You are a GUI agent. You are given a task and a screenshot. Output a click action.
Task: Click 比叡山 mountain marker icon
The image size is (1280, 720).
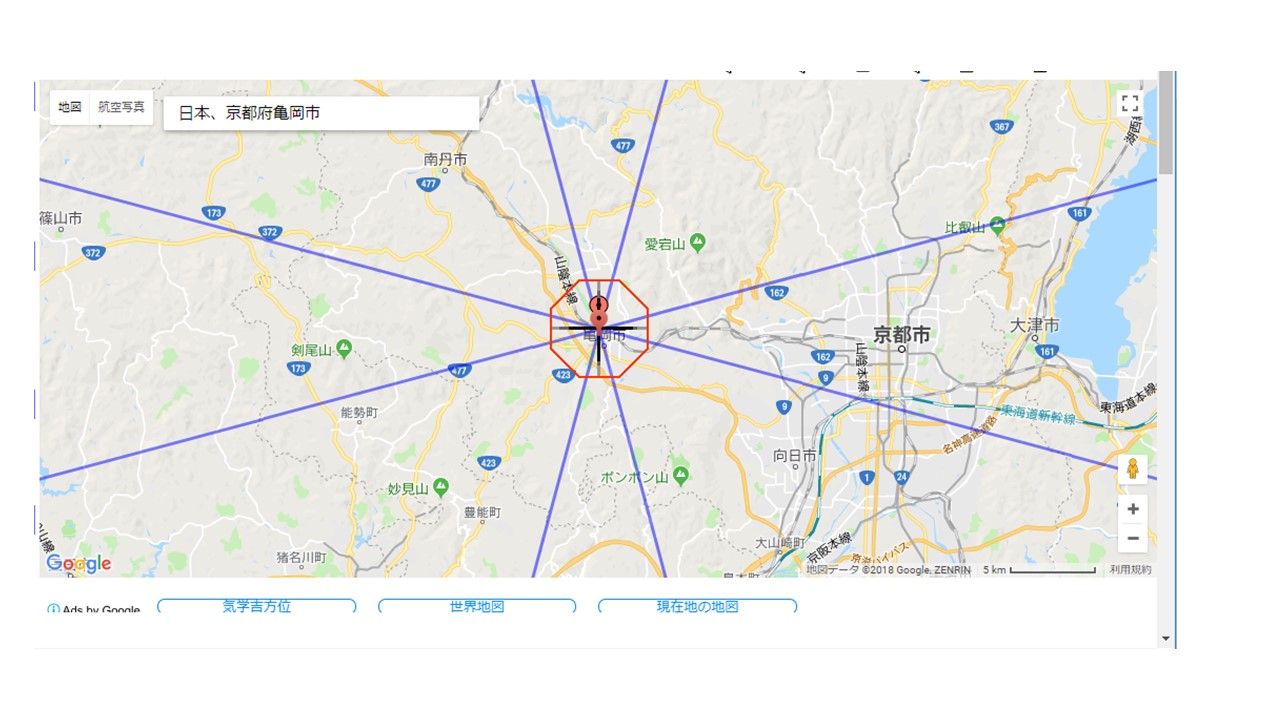(x=997, y=227)
